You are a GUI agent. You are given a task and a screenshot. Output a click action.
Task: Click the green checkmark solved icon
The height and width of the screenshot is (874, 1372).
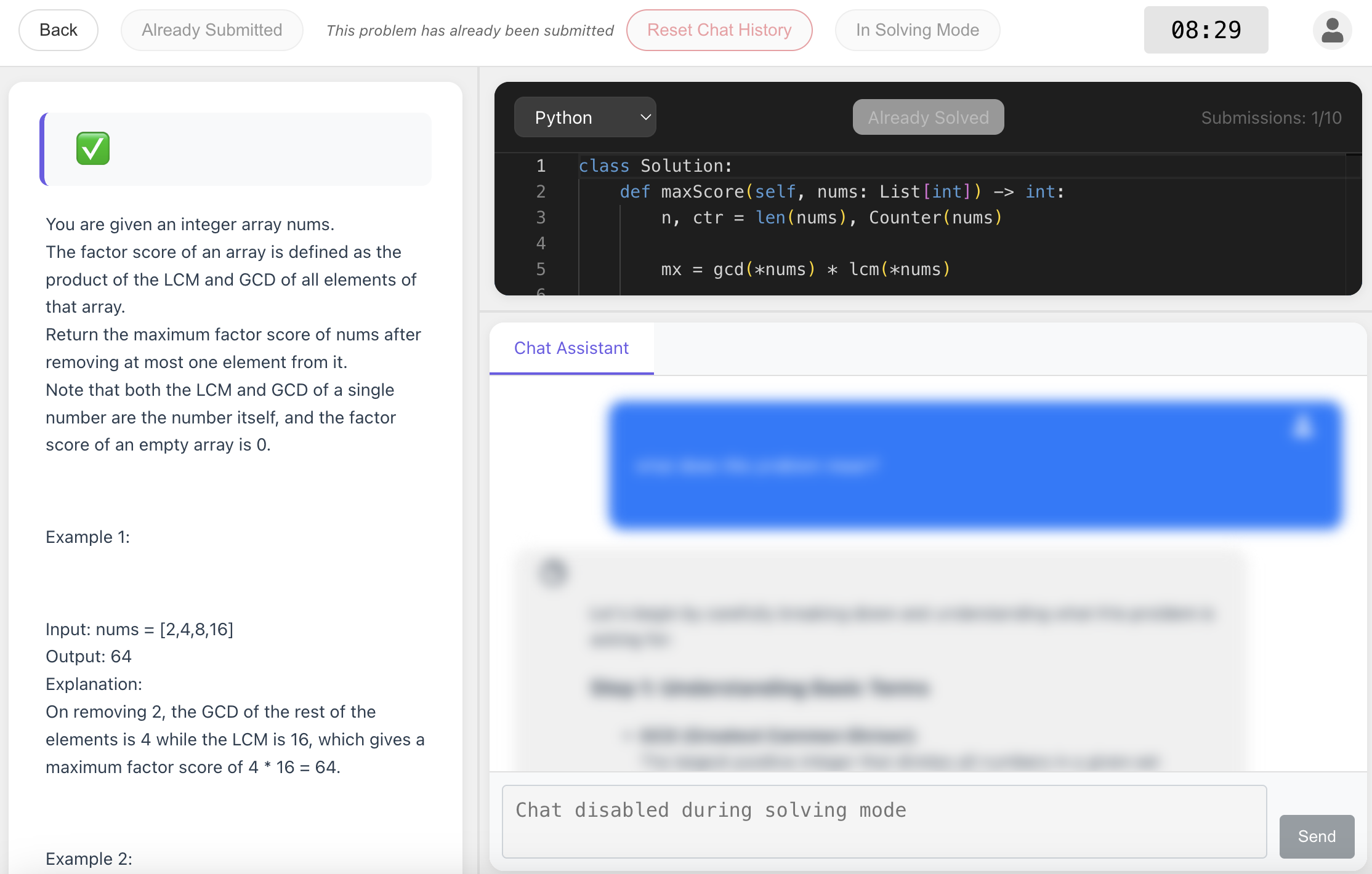pos(93,148)
